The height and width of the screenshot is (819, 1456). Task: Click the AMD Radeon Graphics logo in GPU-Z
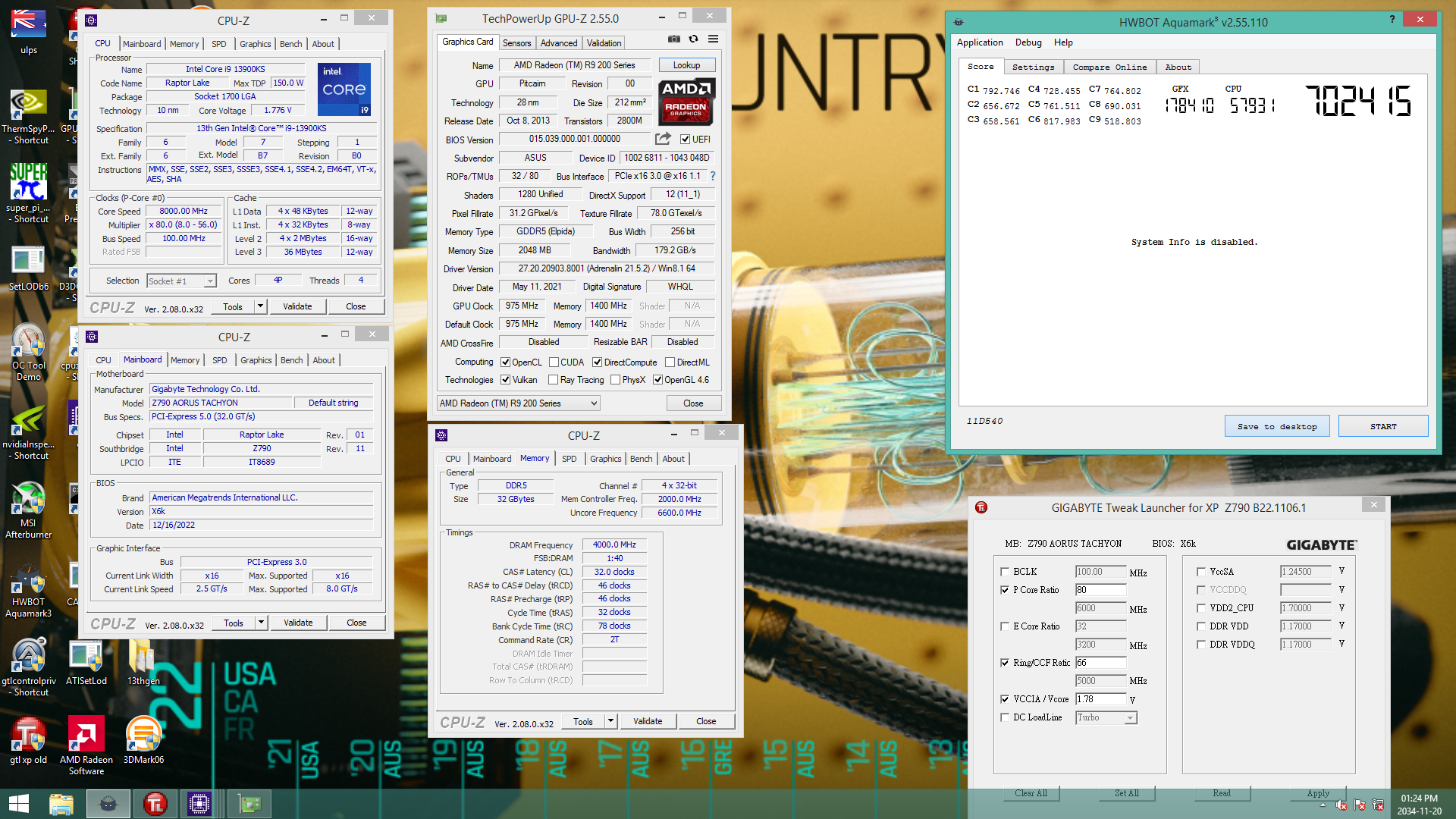point(686,101)
